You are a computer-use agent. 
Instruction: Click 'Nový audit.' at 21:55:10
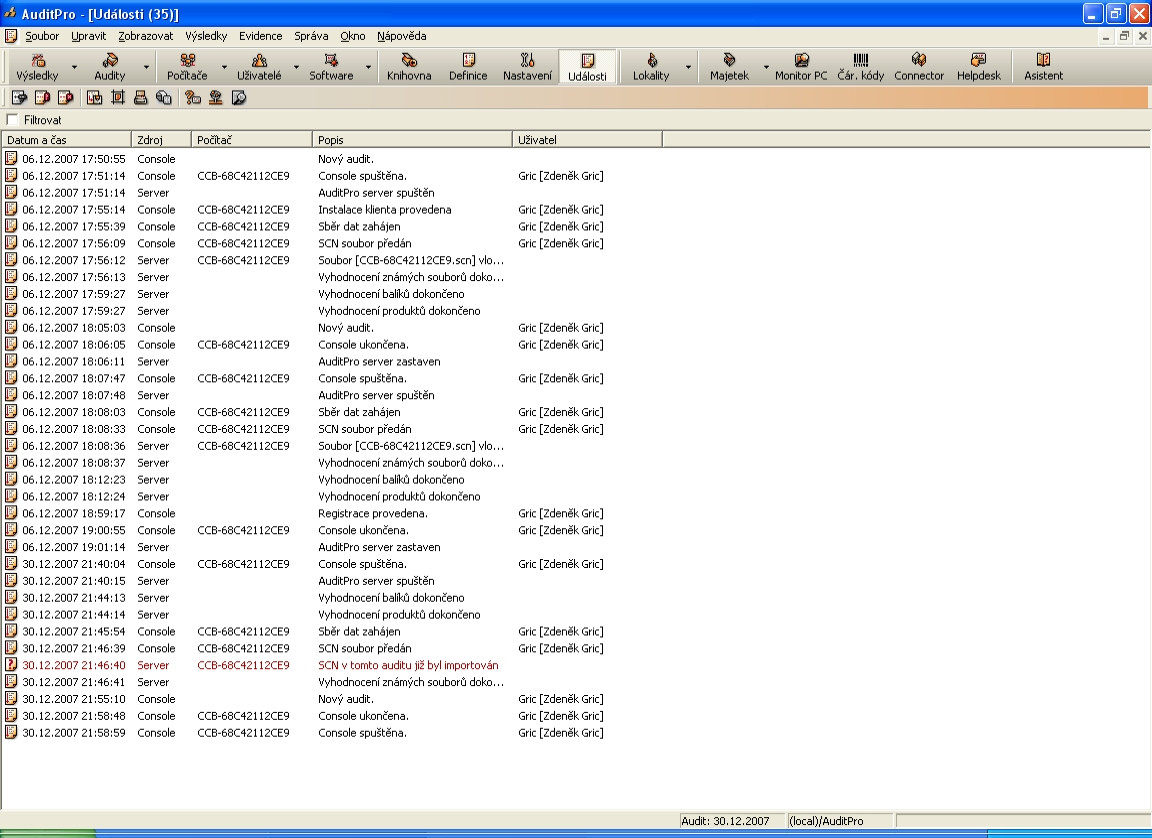346,699
